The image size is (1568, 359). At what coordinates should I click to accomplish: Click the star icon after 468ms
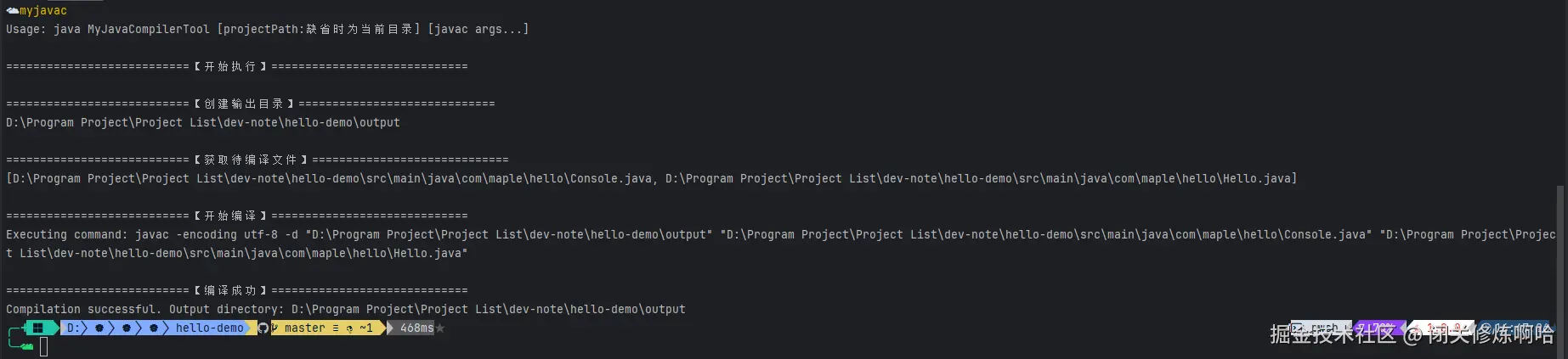coord(440,328)
